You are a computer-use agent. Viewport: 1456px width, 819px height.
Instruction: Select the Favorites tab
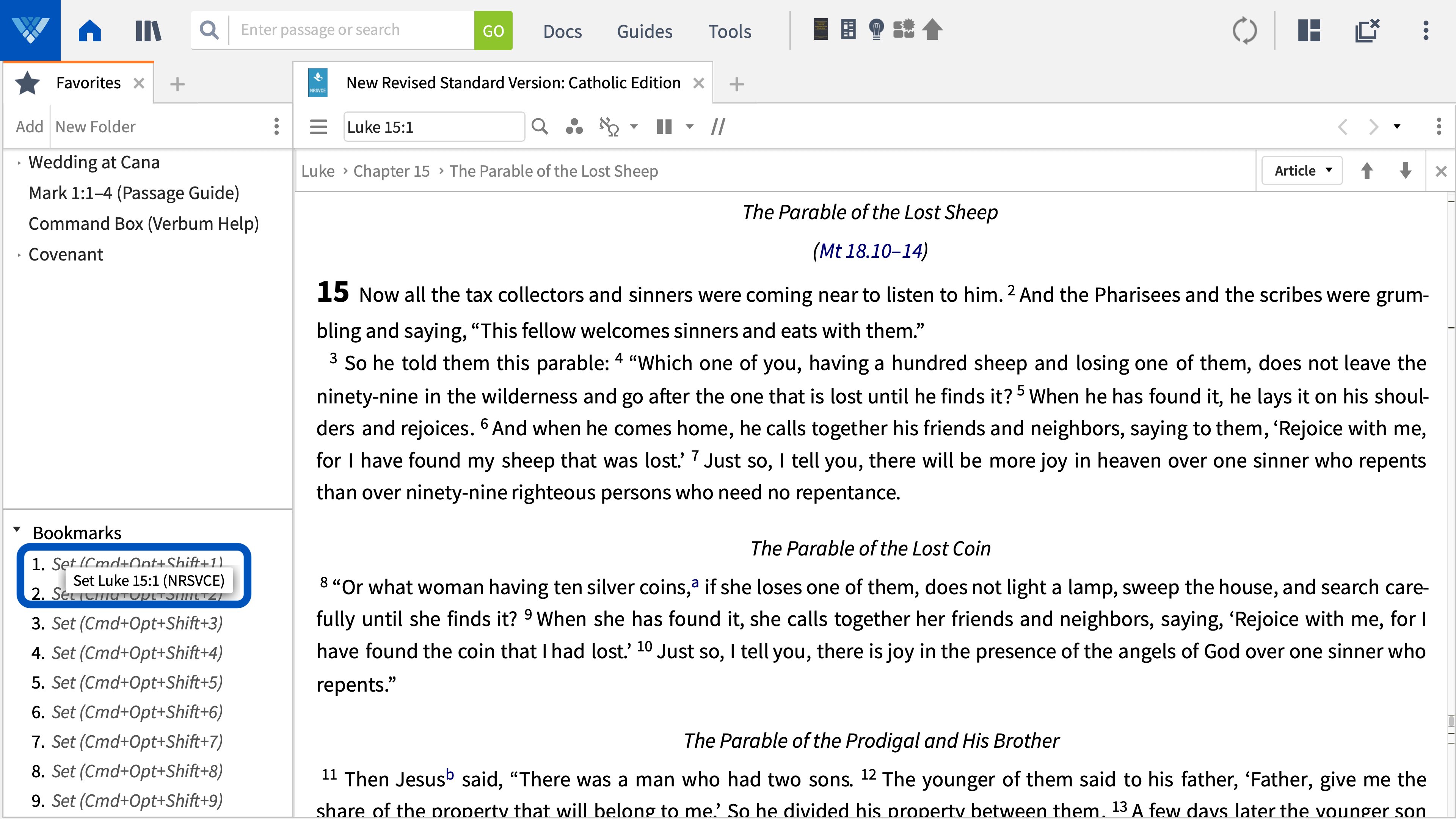pos(88,83)
